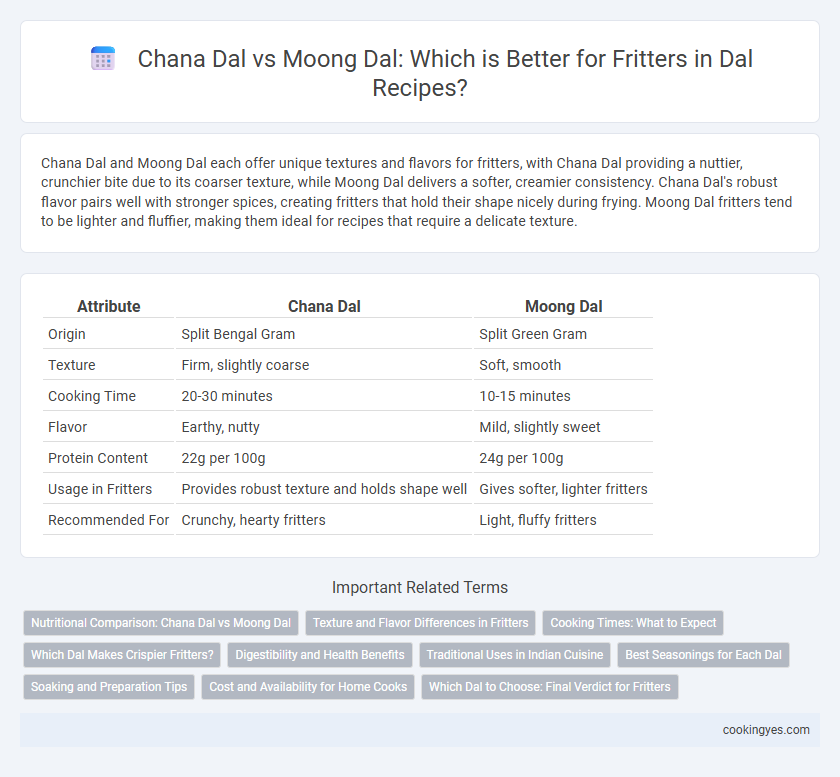Screen dimensions: 840x777
Task: Click Cost and Availability for Home Cooks
Action: point(308,687)
